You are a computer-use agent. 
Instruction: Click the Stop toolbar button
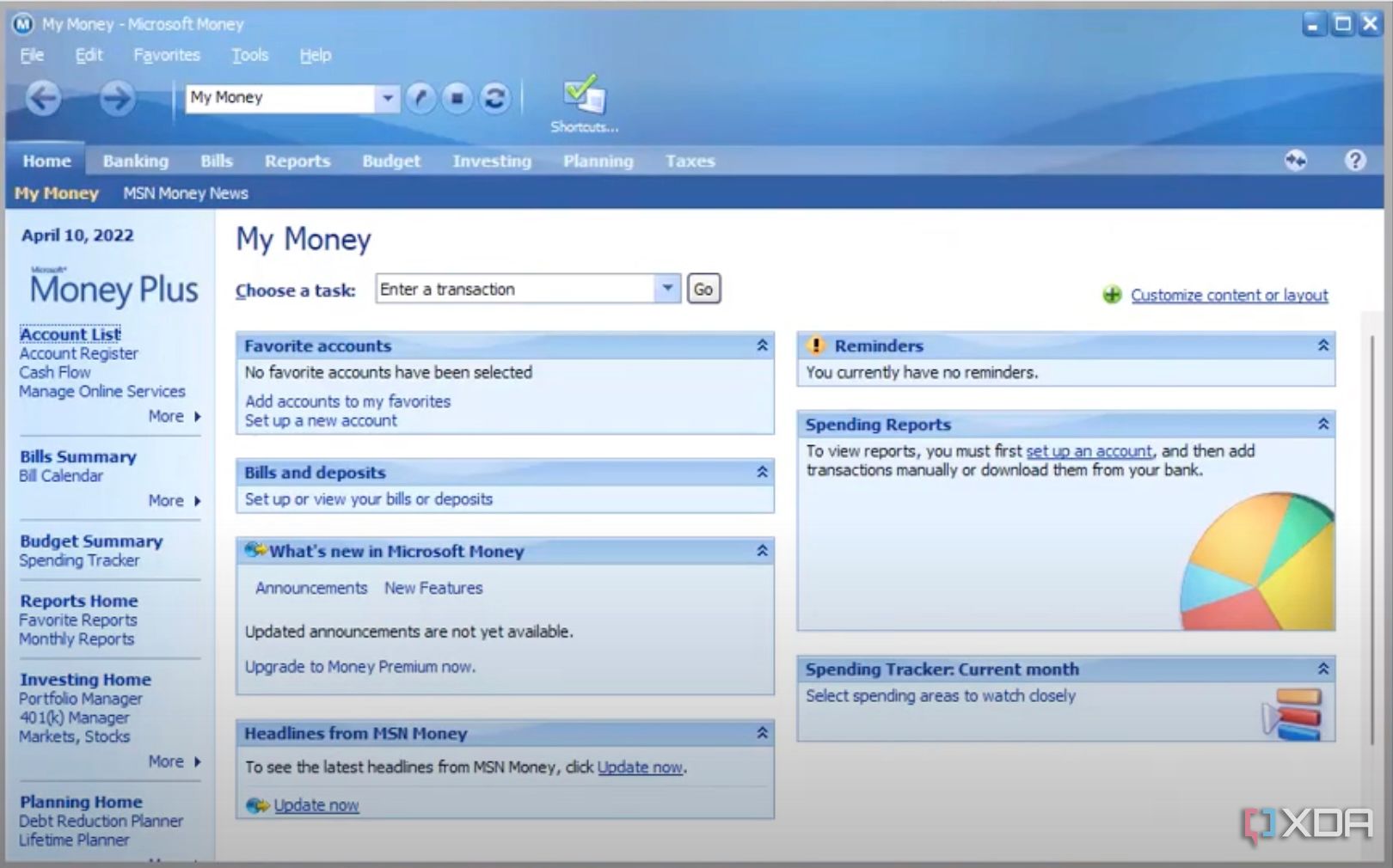pyautogui.click(x=457, y=98)
